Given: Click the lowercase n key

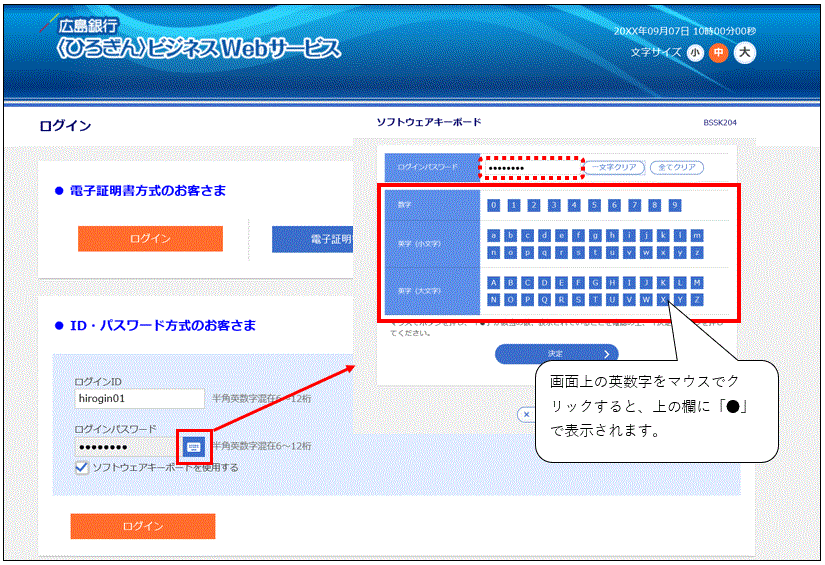Looking at the screenshot, I should [x=494, y=253].
